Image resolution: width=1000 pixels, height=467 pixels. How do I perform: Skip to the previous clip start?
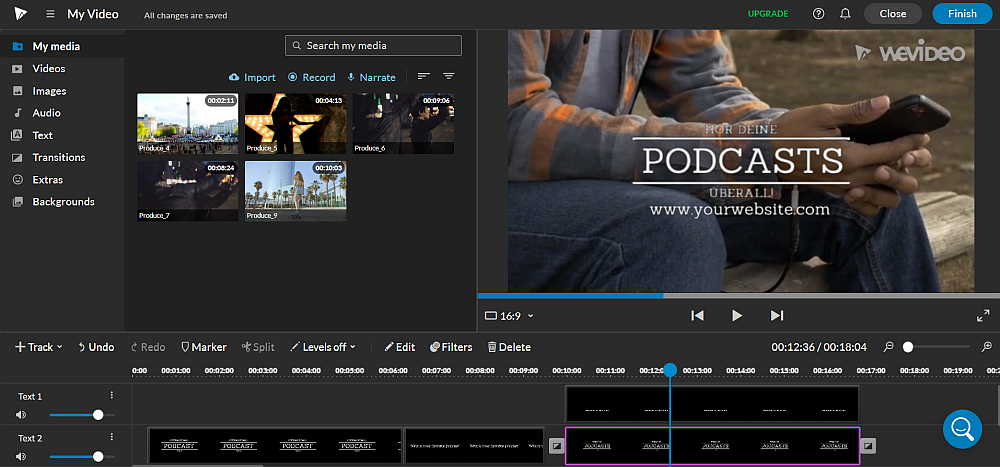pos(697,316)
